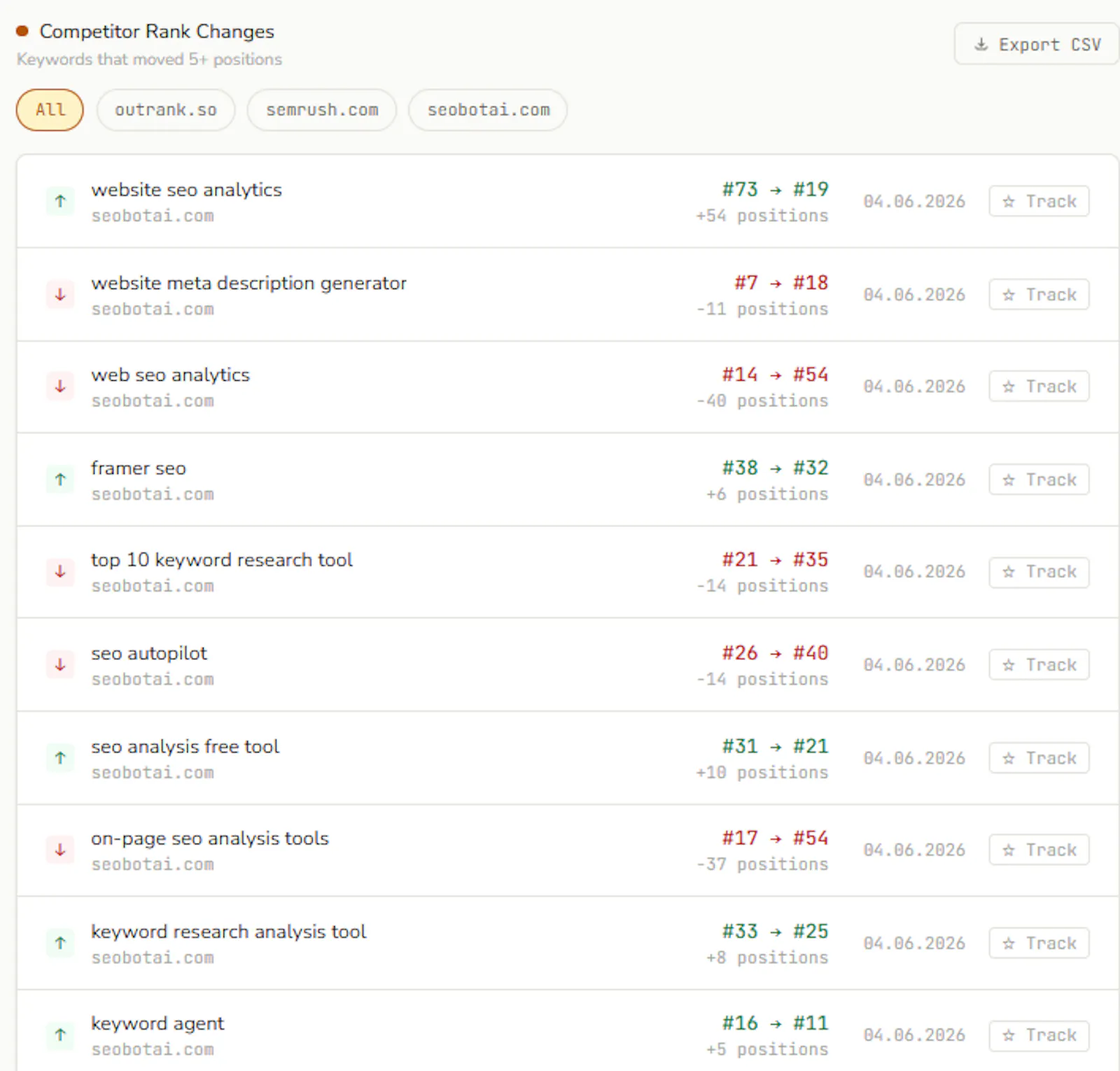This screenshot has height=1071, width=1120.
Task: Click the up arrow icon for keyword research analysis tool
Action: pyautogui.click(x=60, y=944)
